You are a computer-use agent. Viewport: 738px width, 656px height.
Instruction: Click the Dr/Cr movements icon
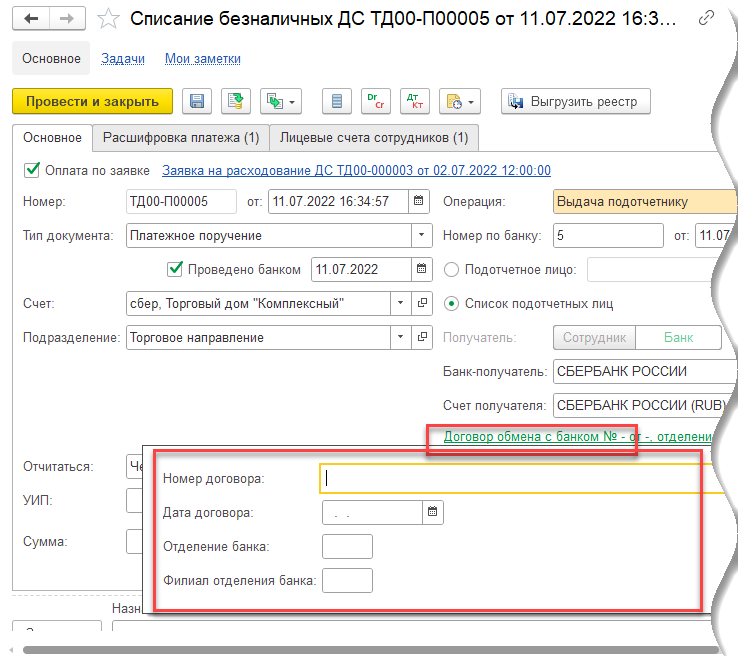(x=376, y=101)
